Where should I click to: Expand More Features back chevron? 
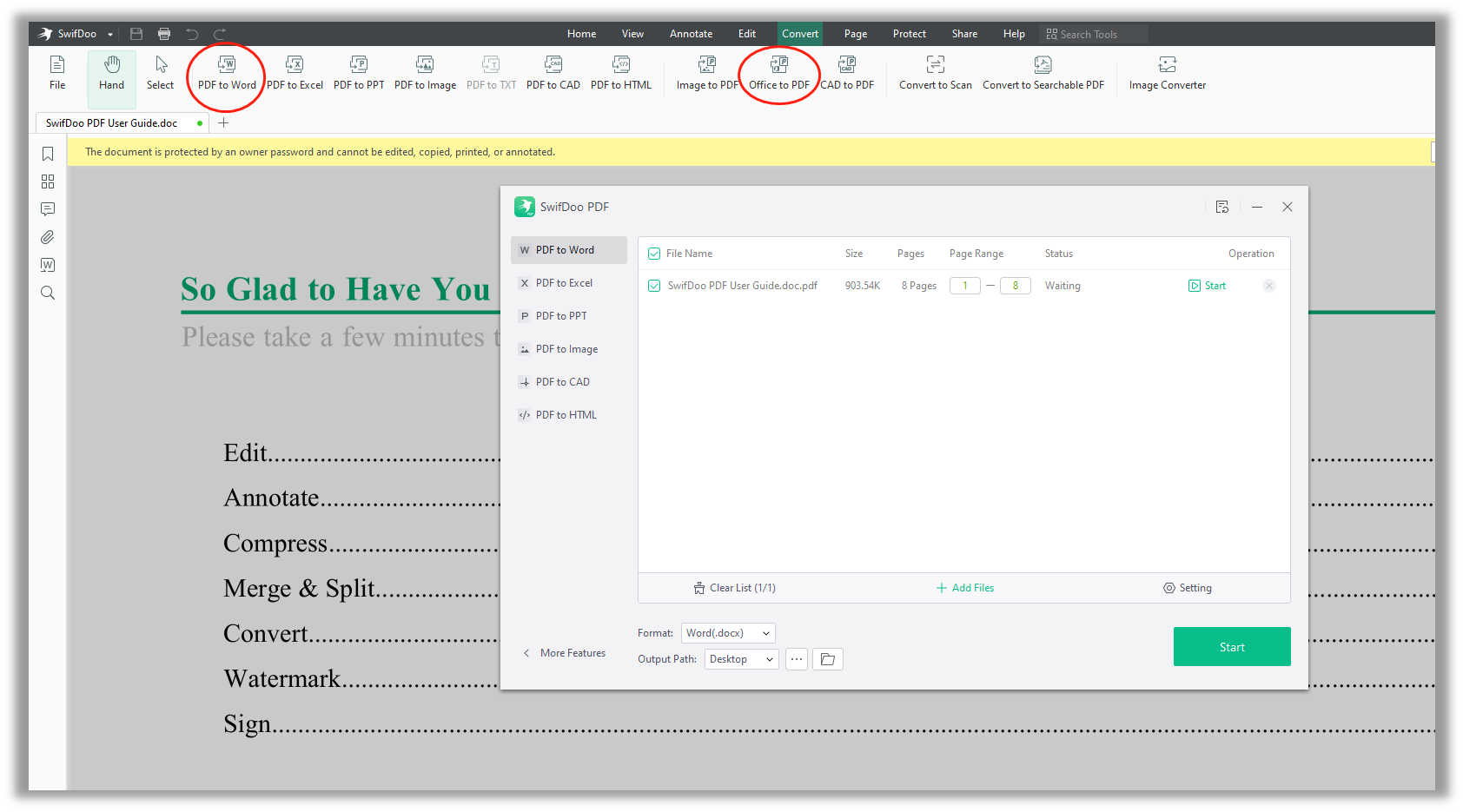(526, 653)
